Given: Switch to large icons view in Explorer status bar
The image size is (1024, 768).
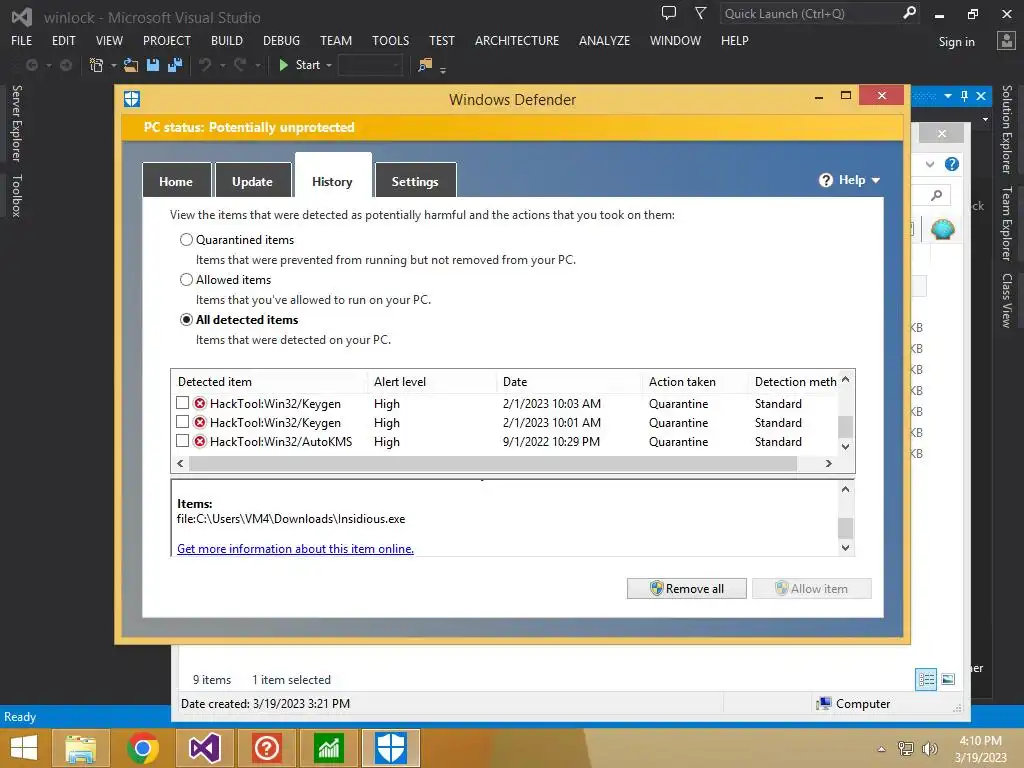Looking at the screenshot, I should 948,679.
